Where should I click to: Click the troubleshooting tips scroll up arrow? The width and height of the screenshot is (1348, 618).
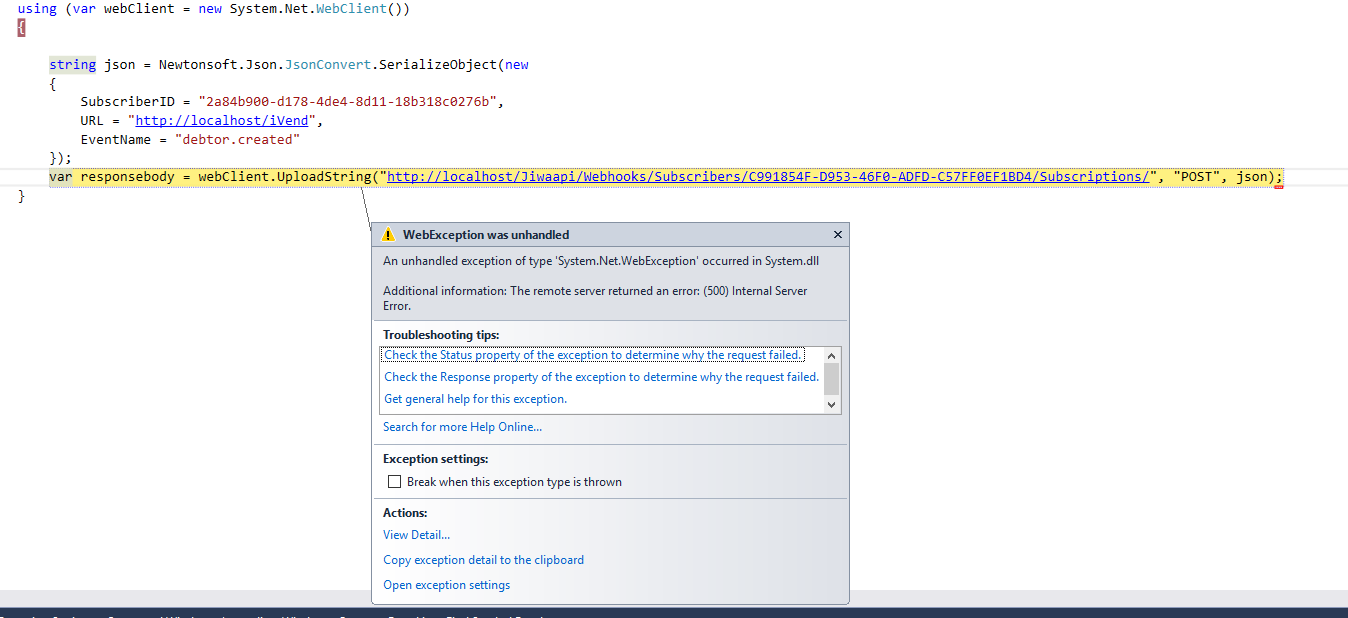coord(831,355)
